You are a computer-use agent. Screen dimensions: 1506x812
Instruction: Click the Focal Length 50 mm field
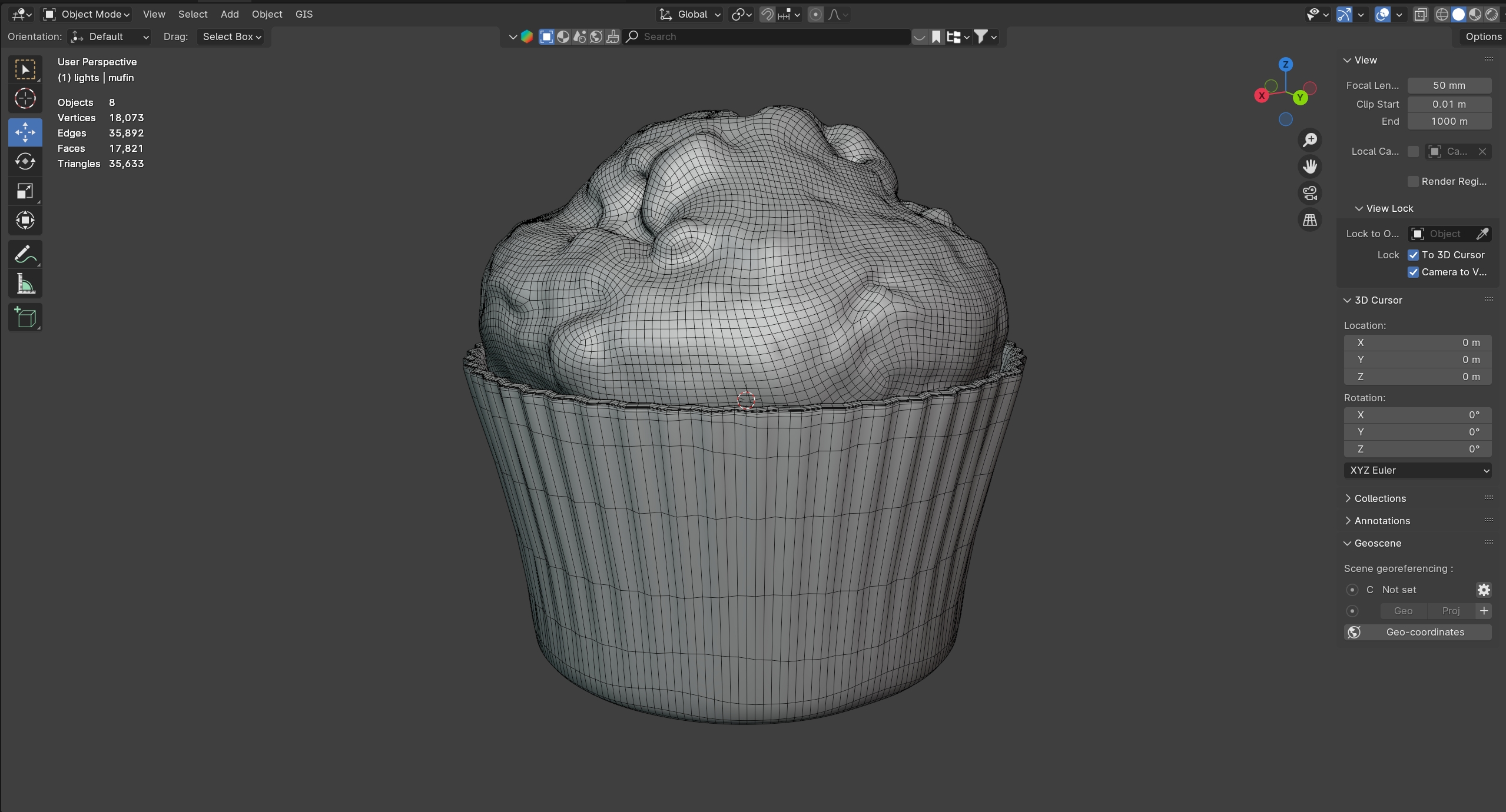(x=1448, y=85)
